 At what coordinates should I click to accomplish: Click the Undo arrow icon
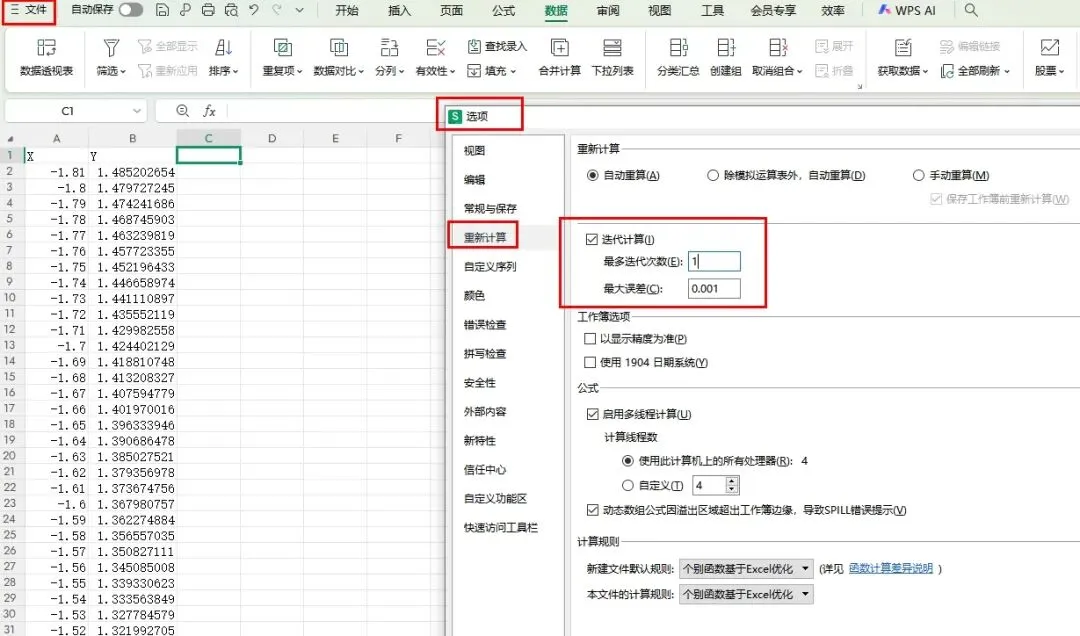pyautogui.click(x=254, y=10)
